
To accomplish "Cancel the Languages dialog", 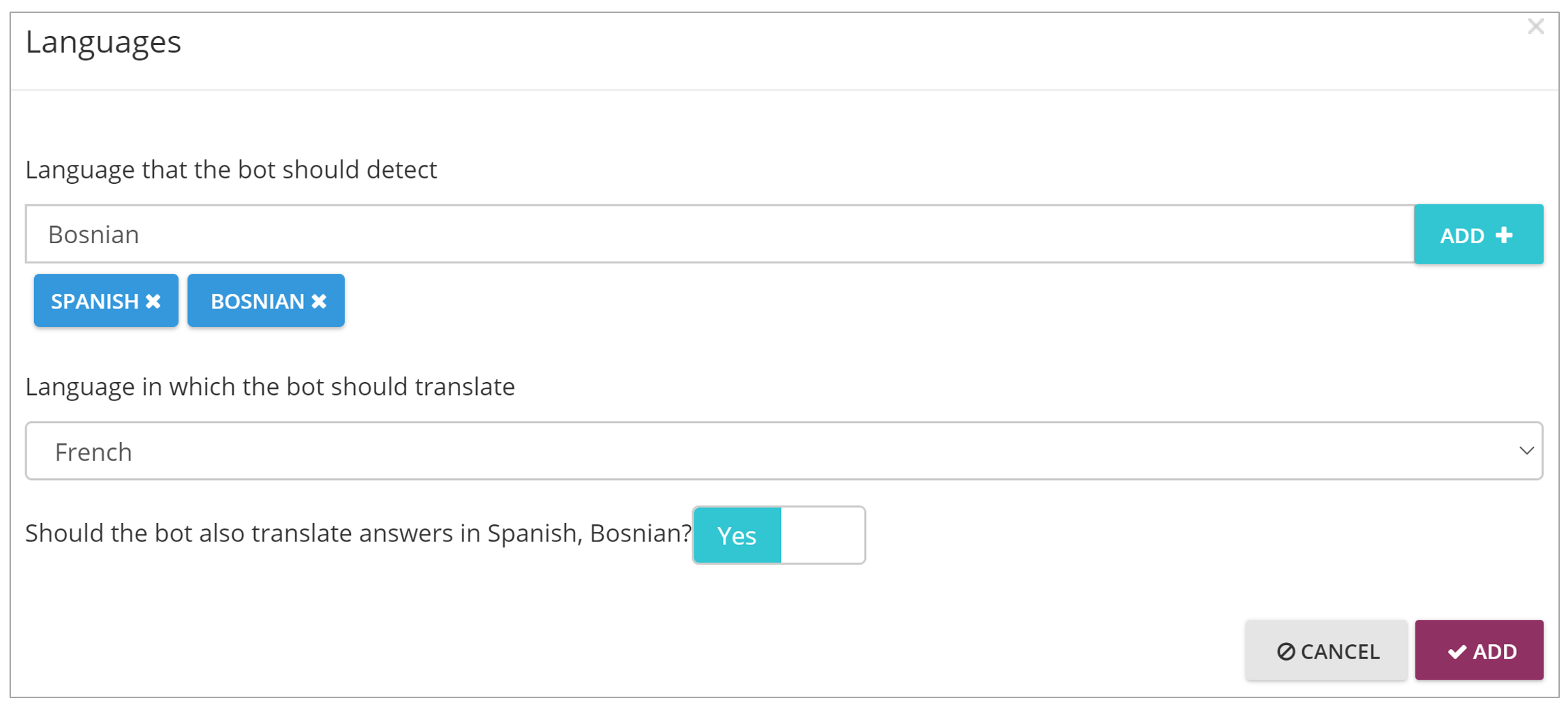I will tap(1326, 650).
